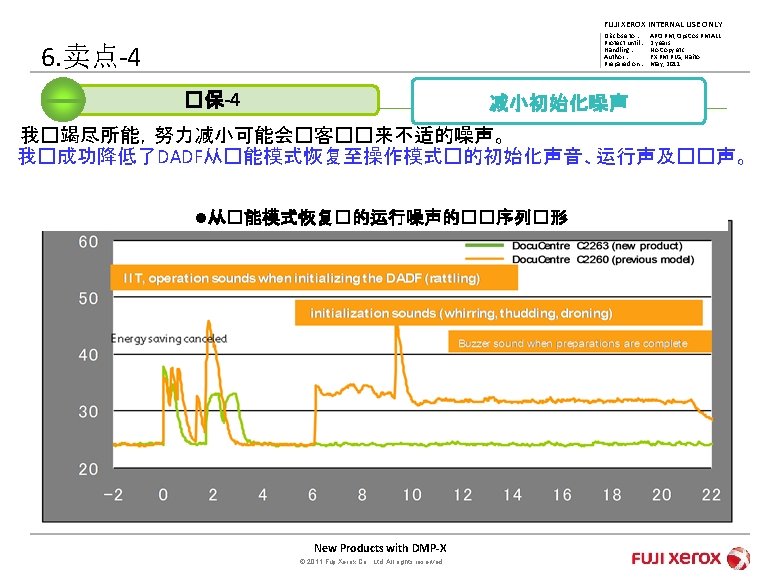Click the x-axis label 10
780x585 pixels.
412,495
